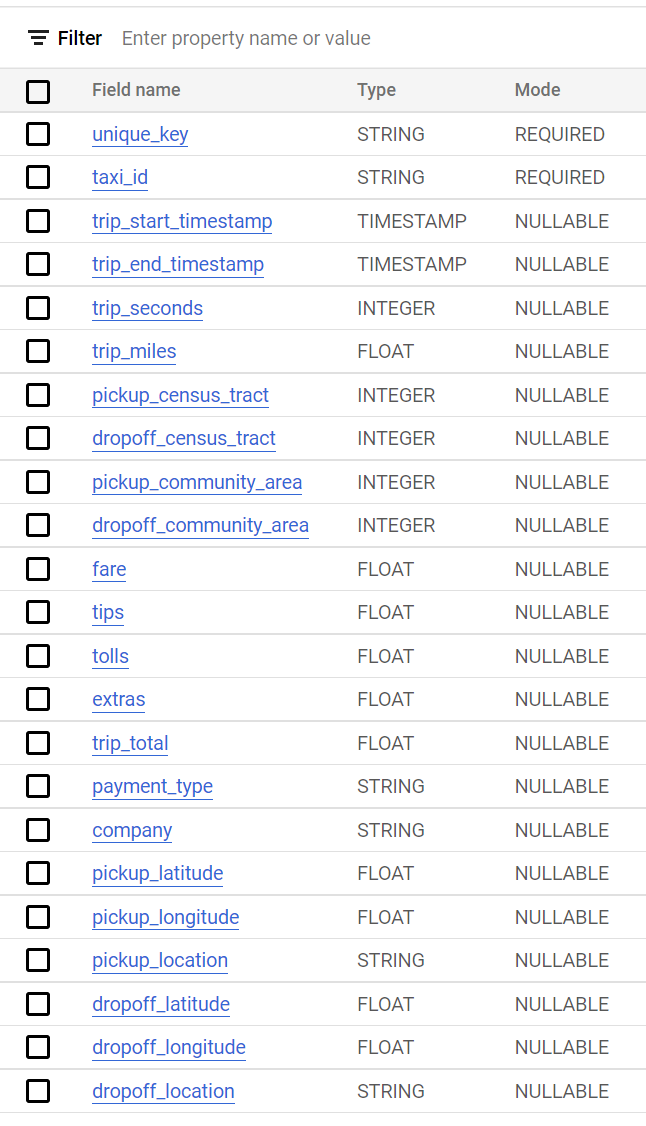Open the trip_start_timestamp field link
The height and width of the screenshot is (1126, 646).
pyautogui.click(x=182, y=221)
